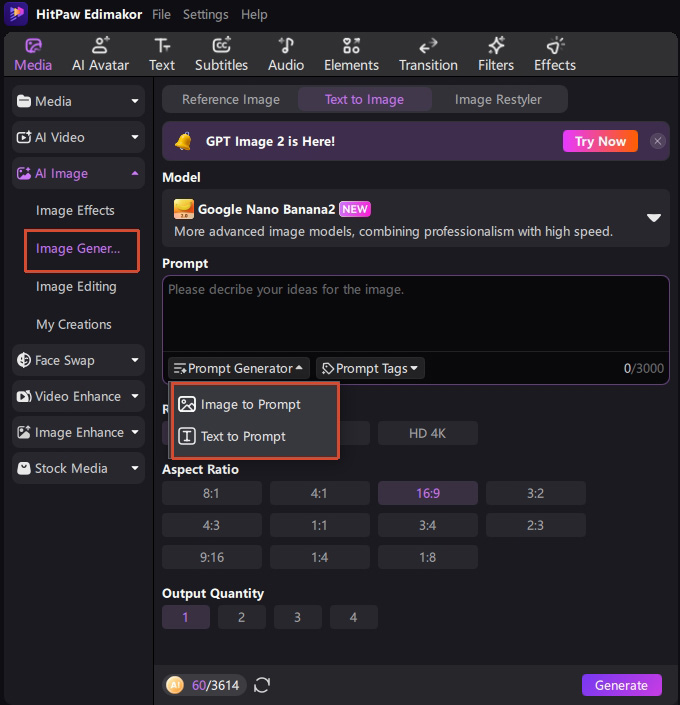Open the Model dropdown arrow
The height and width of the screenshot is (705, 680).
pos(653,218)
